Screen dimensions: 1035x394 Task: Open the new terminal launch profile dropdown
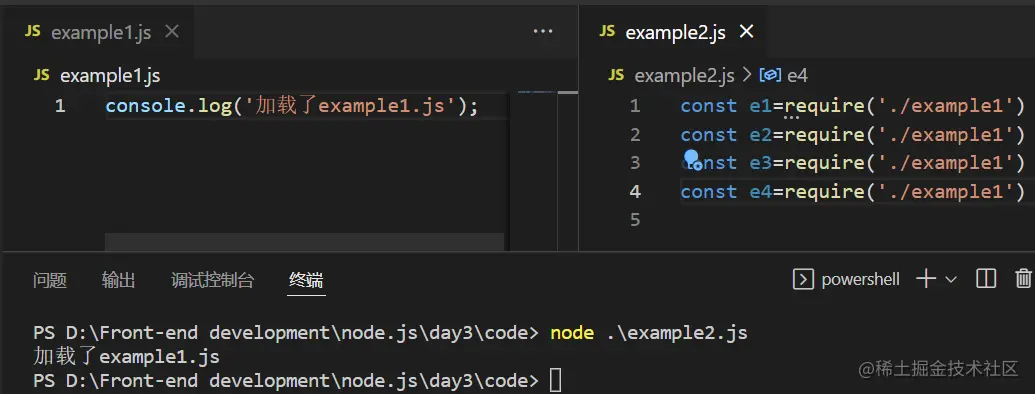(x=951, y=279)
